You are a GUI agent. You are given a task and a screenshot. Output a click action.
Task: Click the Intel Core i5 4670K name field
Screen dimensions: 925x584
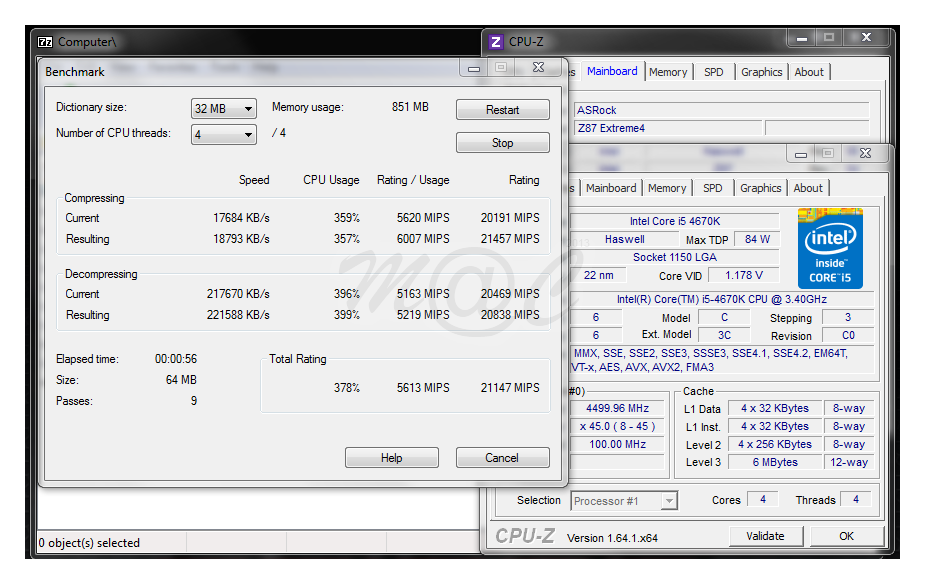[675, 221]
